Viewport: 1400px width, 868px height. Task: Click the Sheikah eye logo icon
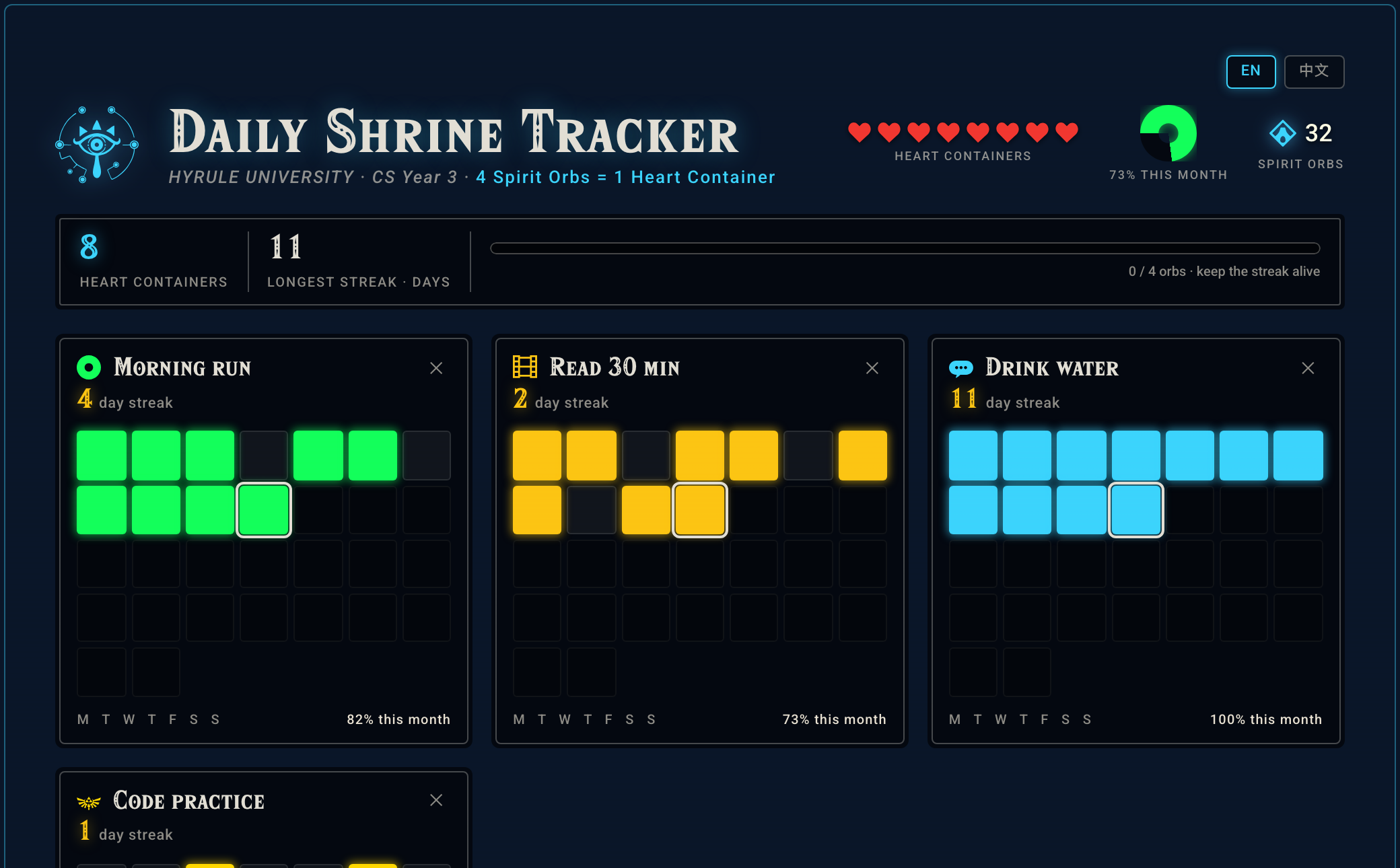[97, 144]
